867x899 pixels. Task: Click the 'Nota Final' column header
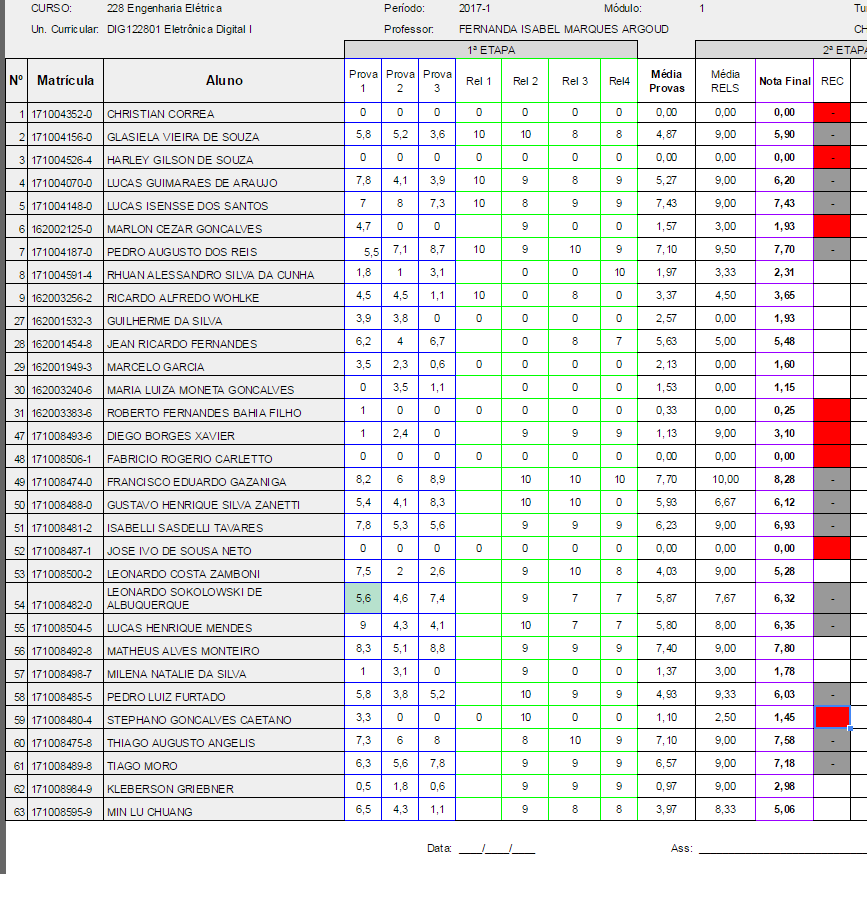(784, 81)
